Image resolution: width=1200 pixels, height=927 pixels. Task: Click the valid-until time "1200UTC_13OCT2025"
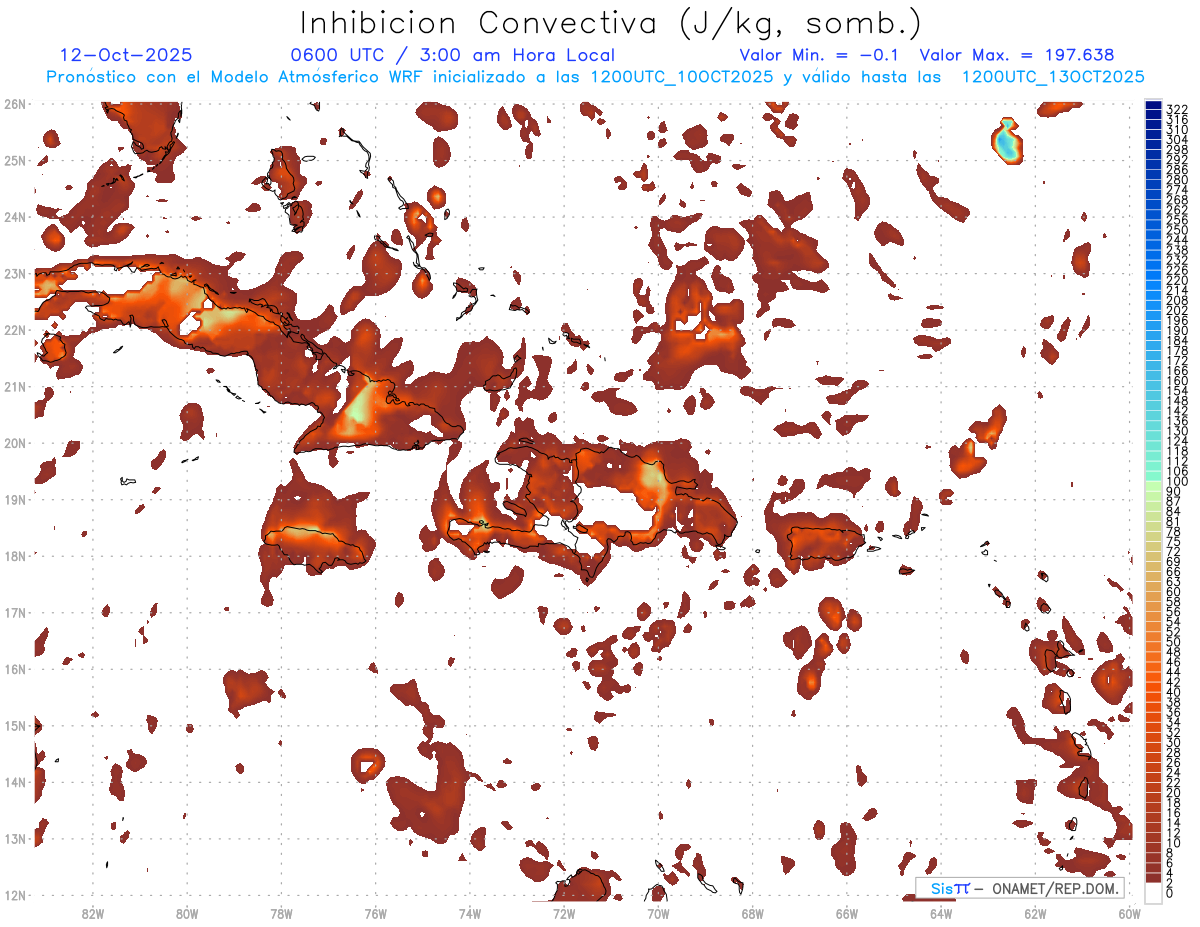click(1053, 77)
